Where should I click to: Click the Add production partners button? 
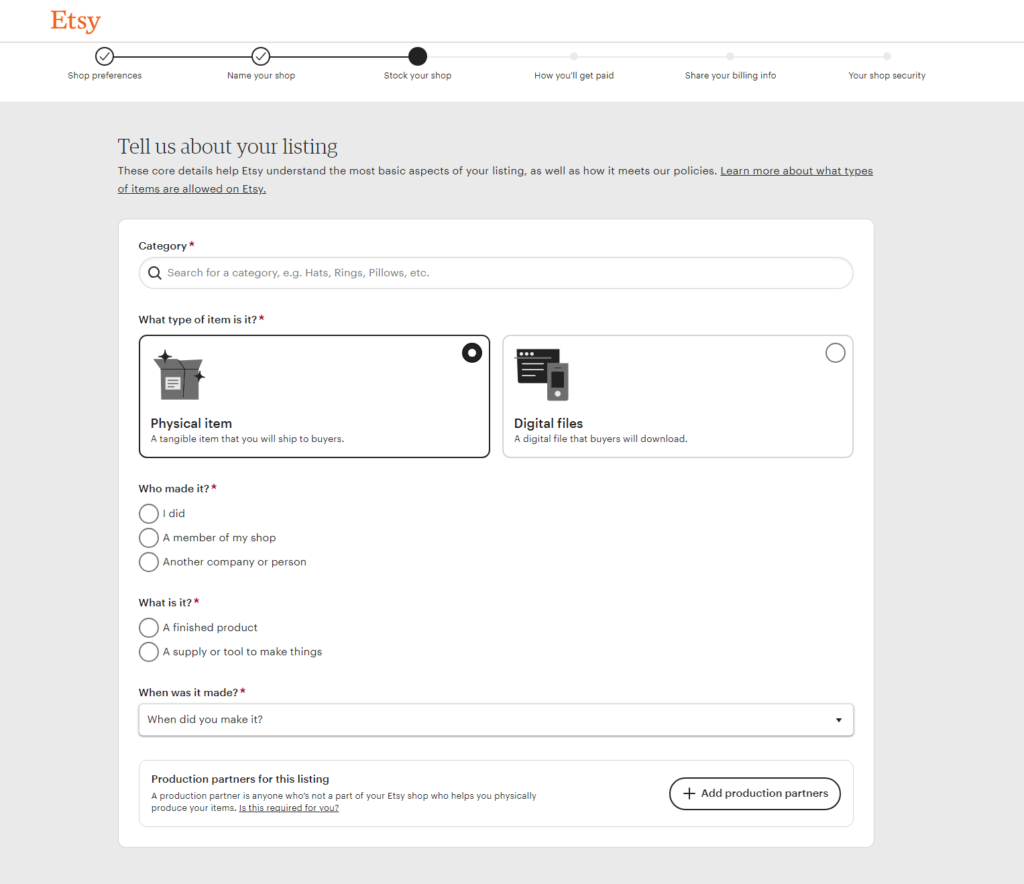(x=755, y=793)
